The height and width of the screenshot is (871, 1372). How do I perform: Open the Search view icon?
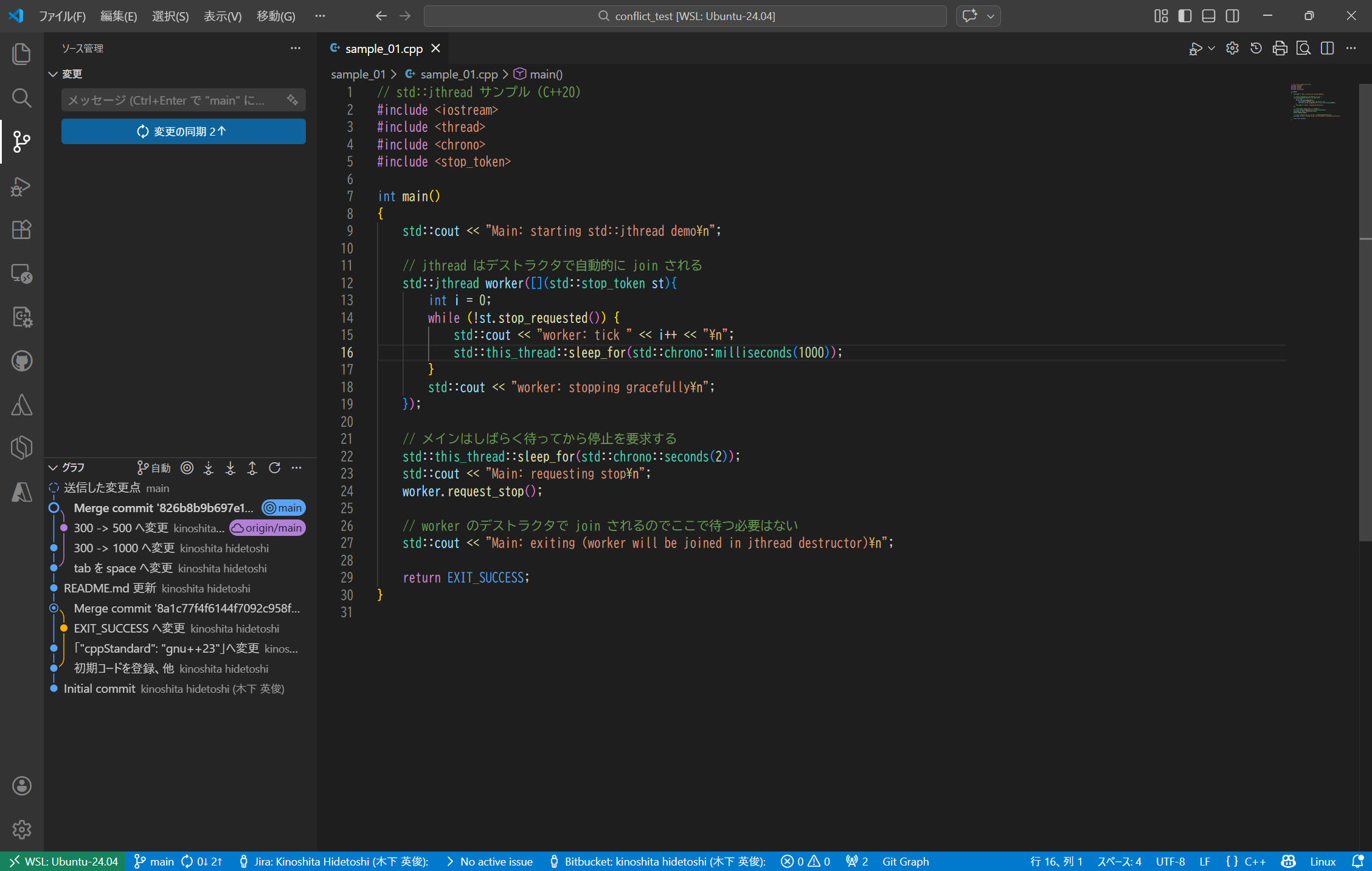click(x=22, y=97)
